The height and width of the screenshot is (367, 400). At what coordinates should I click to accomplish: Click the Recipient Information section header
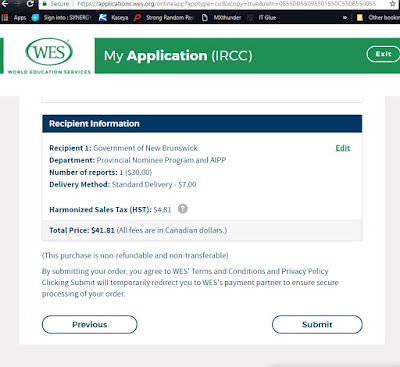click(202, 124)
